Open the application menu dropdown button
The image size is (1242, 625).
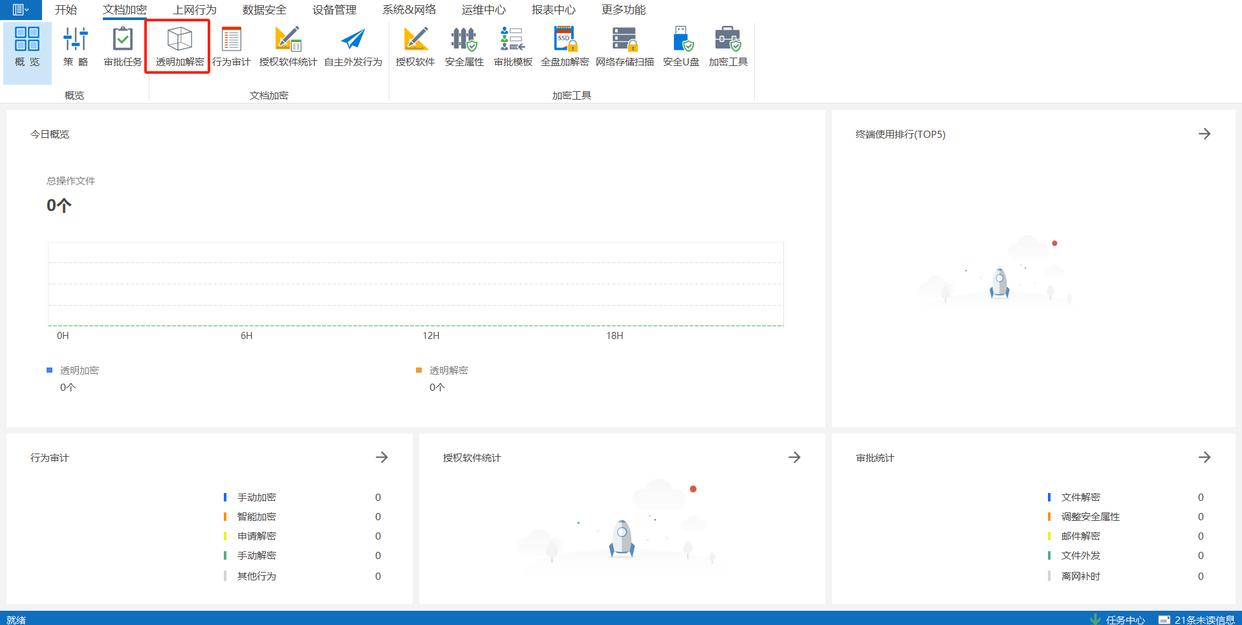pyautogui.click(x=20, y=10)
